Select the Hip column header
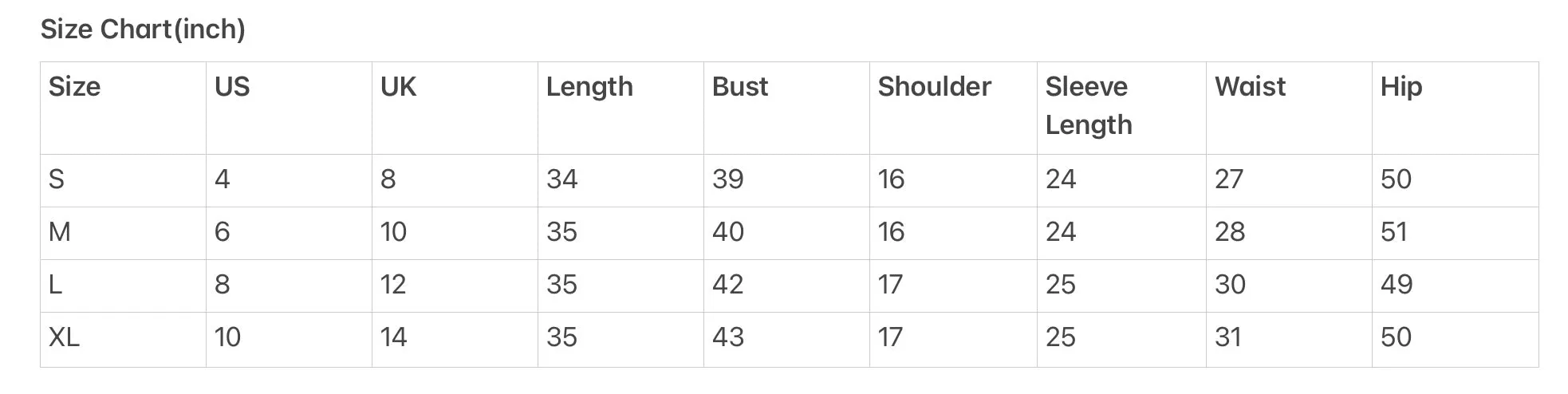Image resolution: width=1568 pixels, height=394 pixels. coord(1401,87)
